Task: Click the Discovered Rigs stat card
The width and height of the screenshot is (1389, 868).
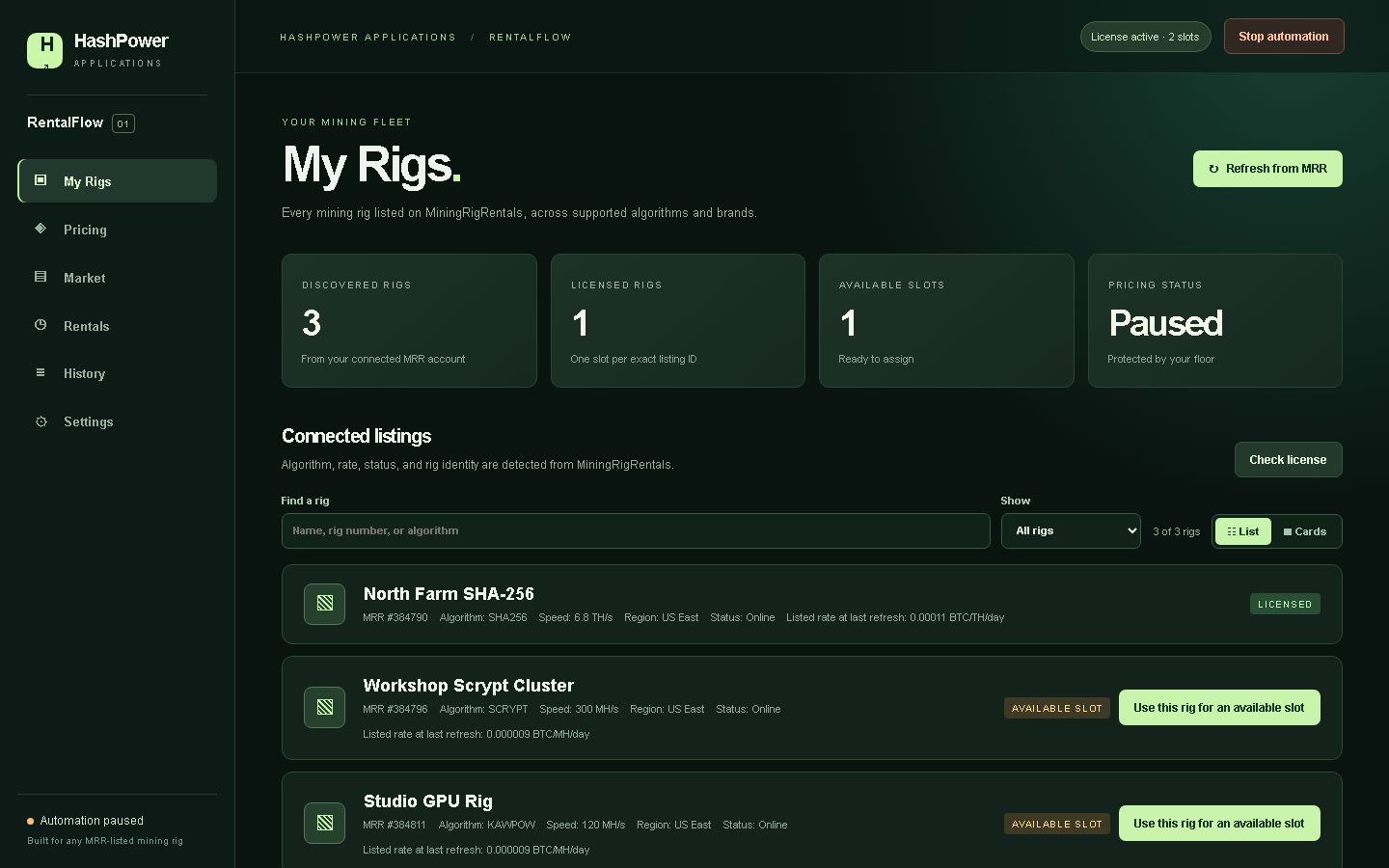Action: 409,321
